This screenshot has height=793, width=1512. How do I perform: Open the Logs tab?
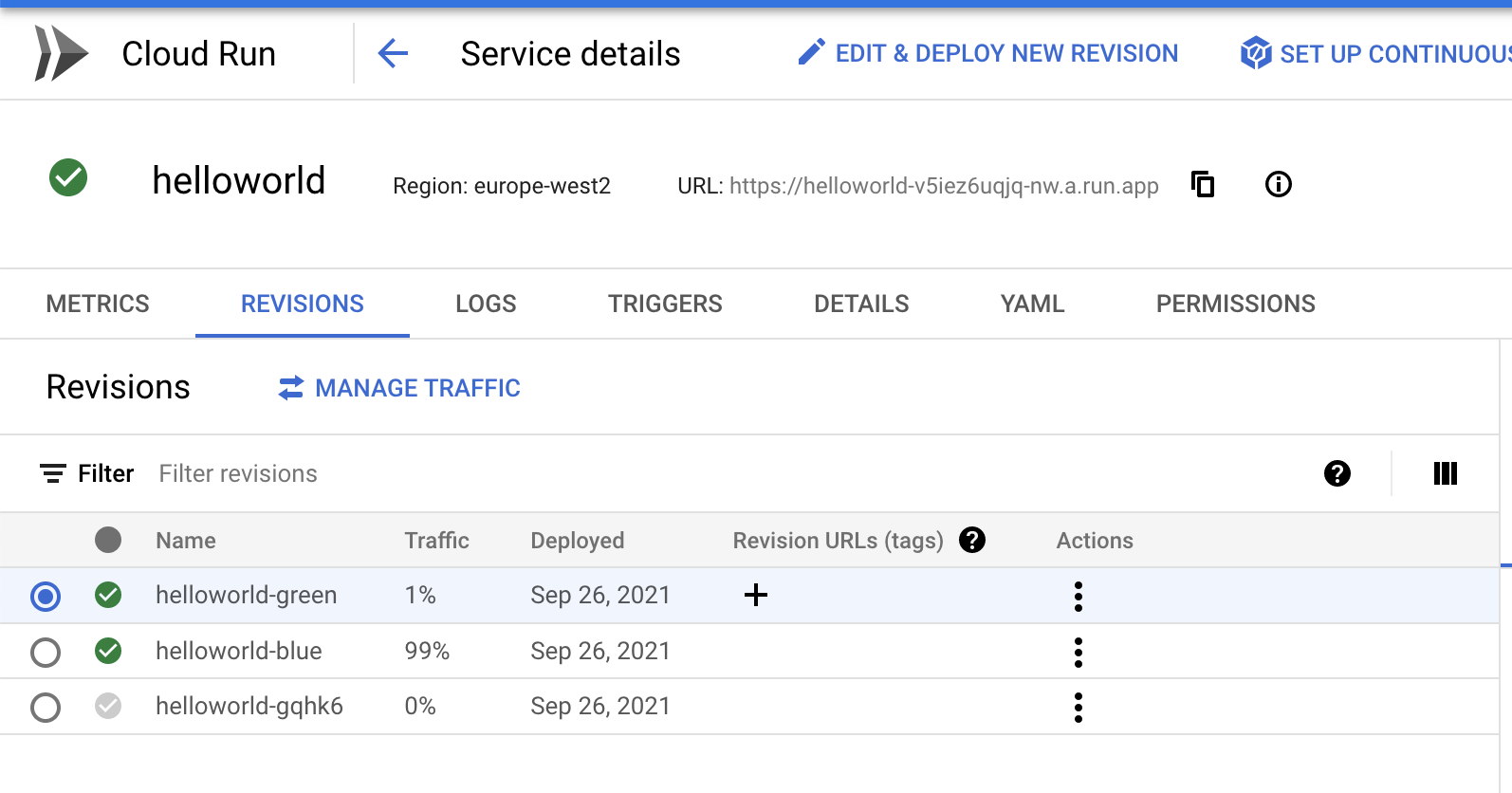click(486, 304)
